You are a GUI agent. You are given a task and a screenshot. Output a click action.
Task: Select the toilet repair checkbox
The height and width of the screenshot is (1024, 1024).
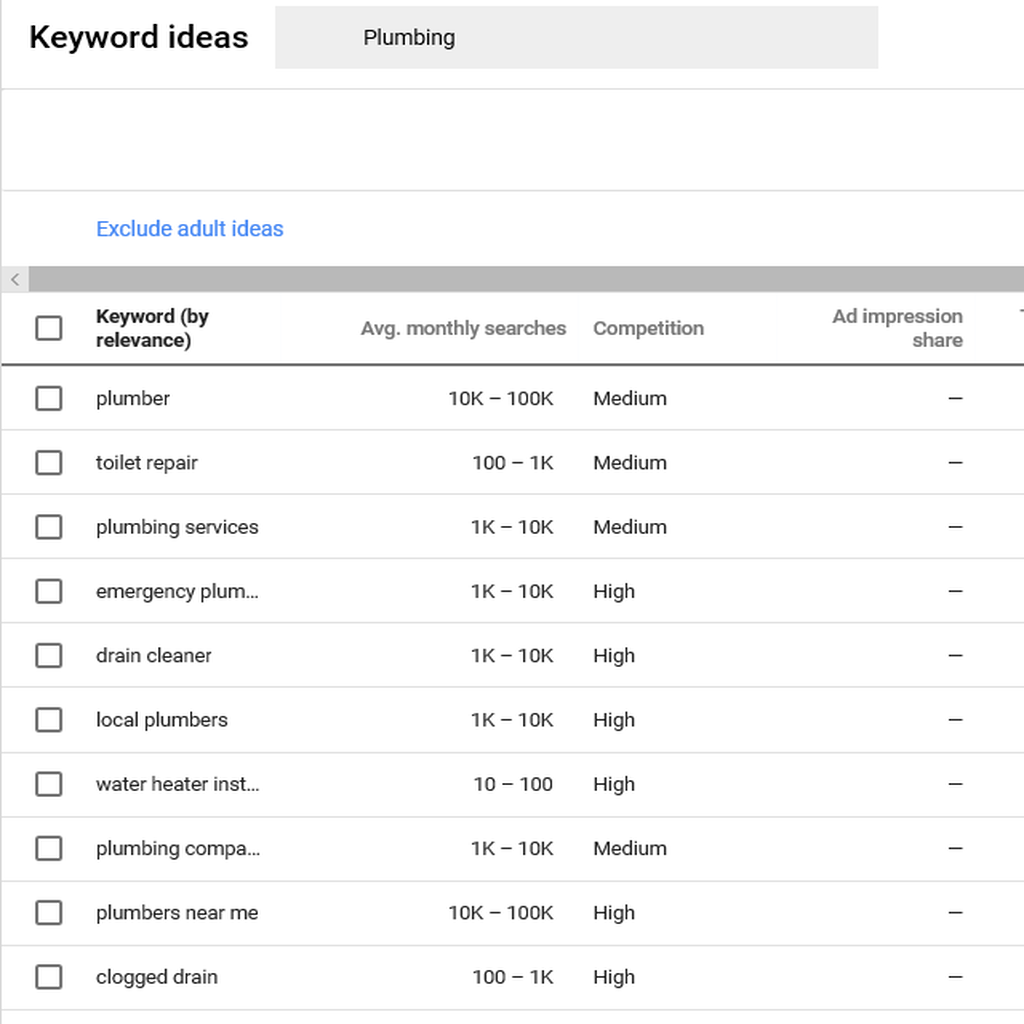49,462
